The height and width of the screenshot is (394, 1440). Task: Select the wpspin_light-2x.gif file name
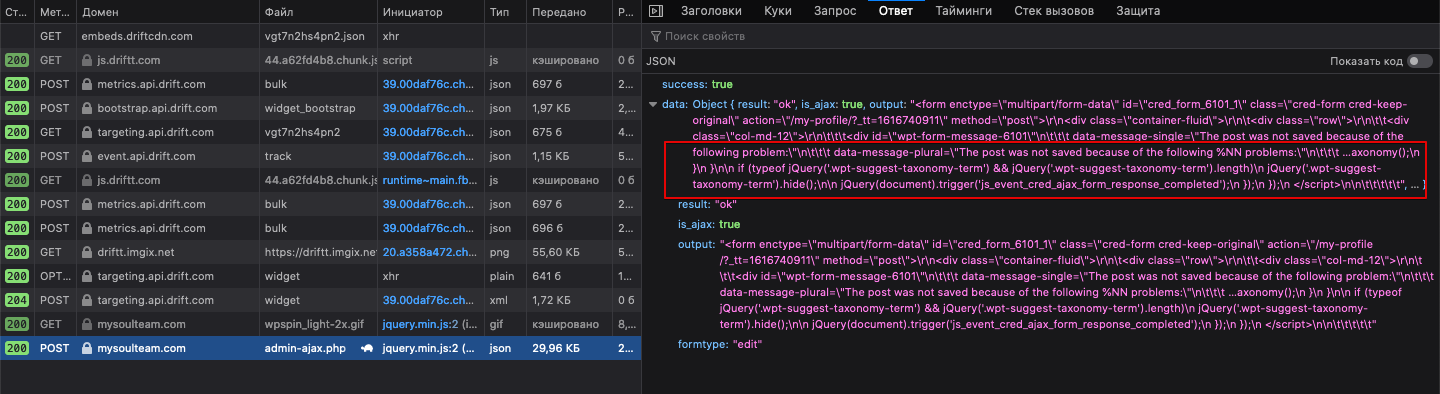pos(314,324)
